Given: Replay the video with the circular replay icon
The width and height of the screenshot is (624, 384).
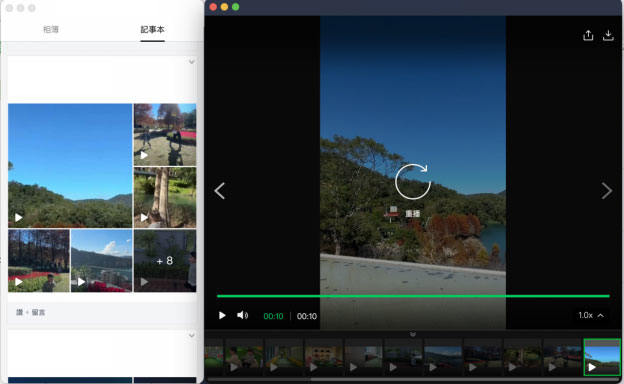Looking at the screenshot, I should [413, 181].
